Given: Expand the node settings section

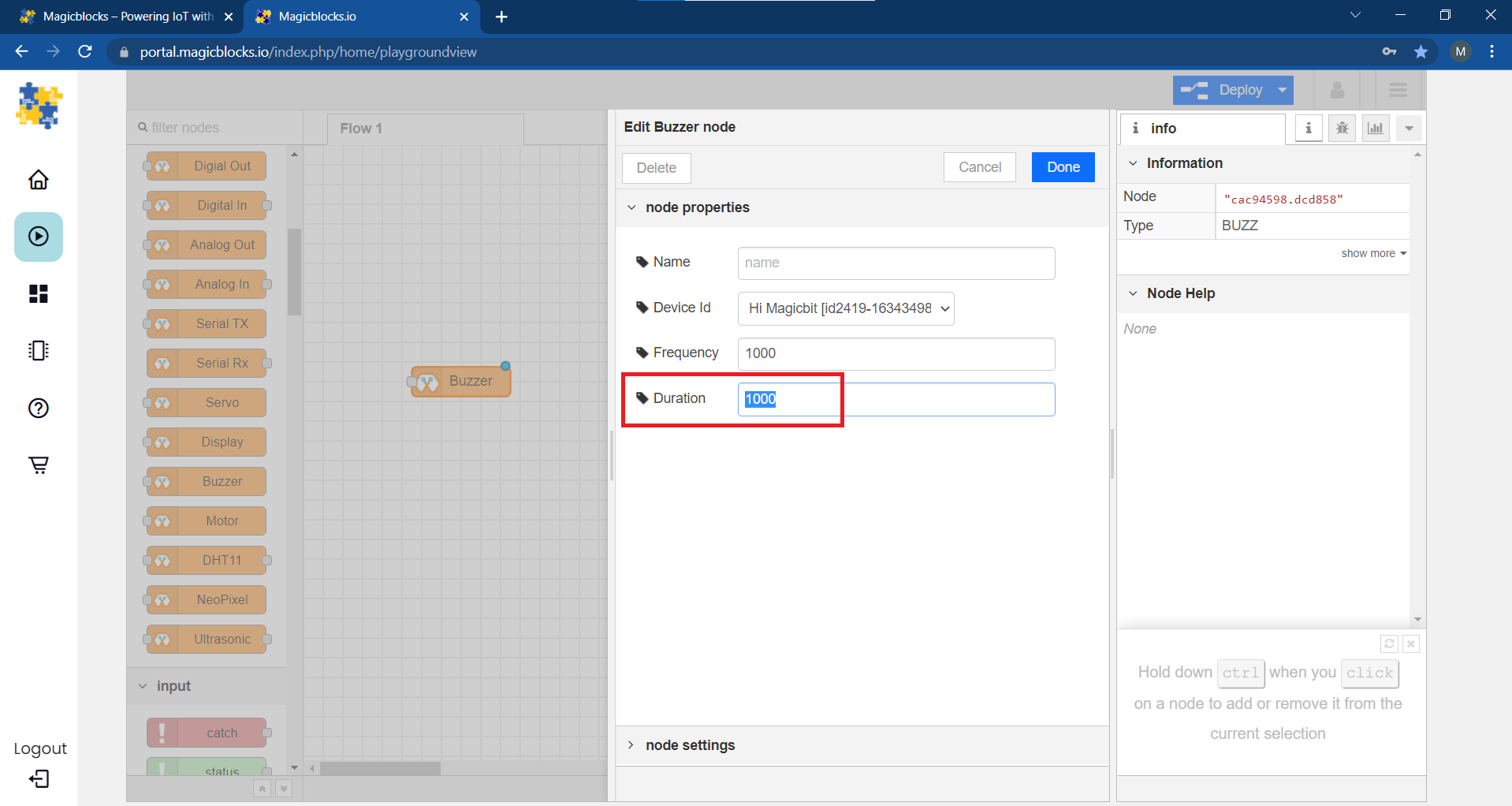Looking at the screenshot, I should pyautogui.click(x=690, y=745).
